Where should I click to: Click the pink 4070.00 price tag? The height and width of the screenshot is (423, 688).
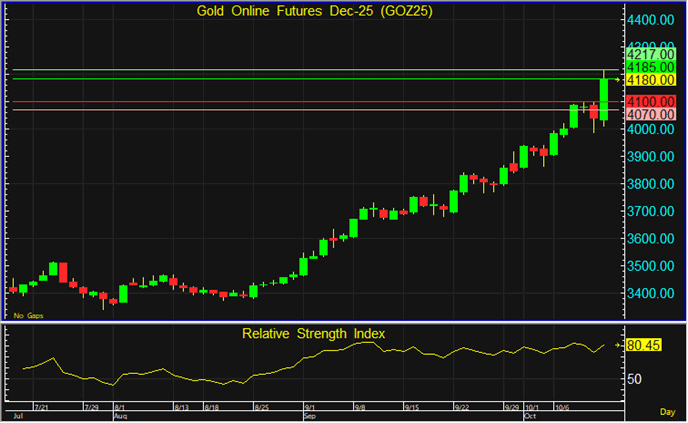tap(651, 115)
